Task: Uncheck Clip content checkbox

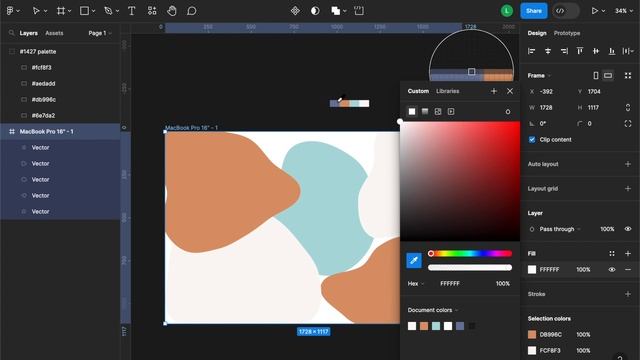Action: [x=532, y=140]
